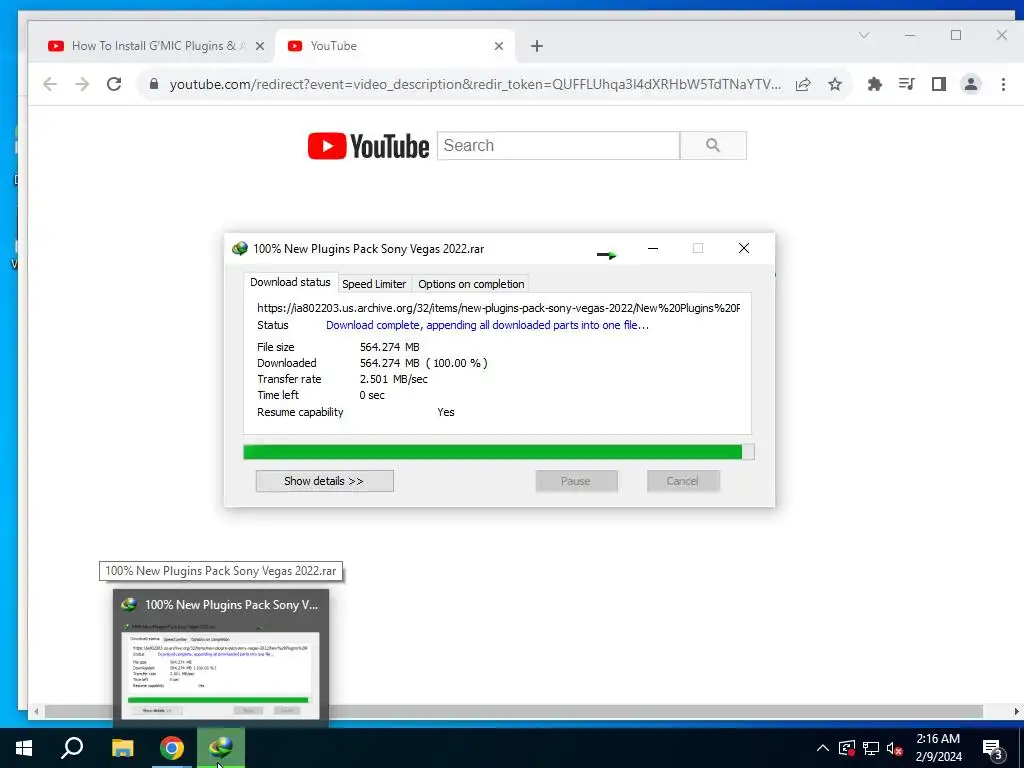The width and height of the screenshot is (1024, 768).
Task: Open the network tray icon
Action: (871, 748)
